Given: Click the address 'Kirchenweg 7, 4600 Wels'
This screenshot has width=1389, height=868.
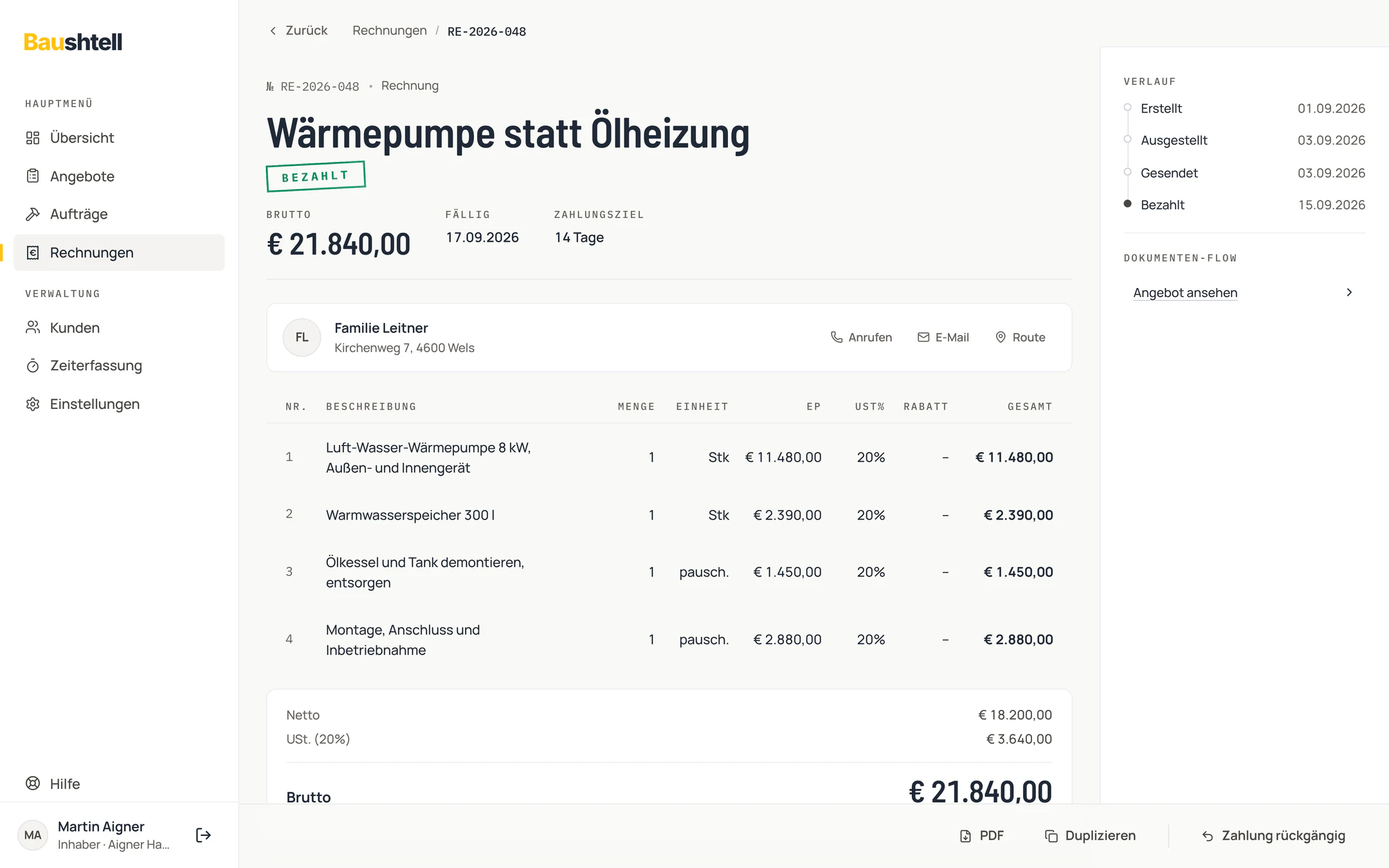Looking at the screenshot, I should 404,348.
